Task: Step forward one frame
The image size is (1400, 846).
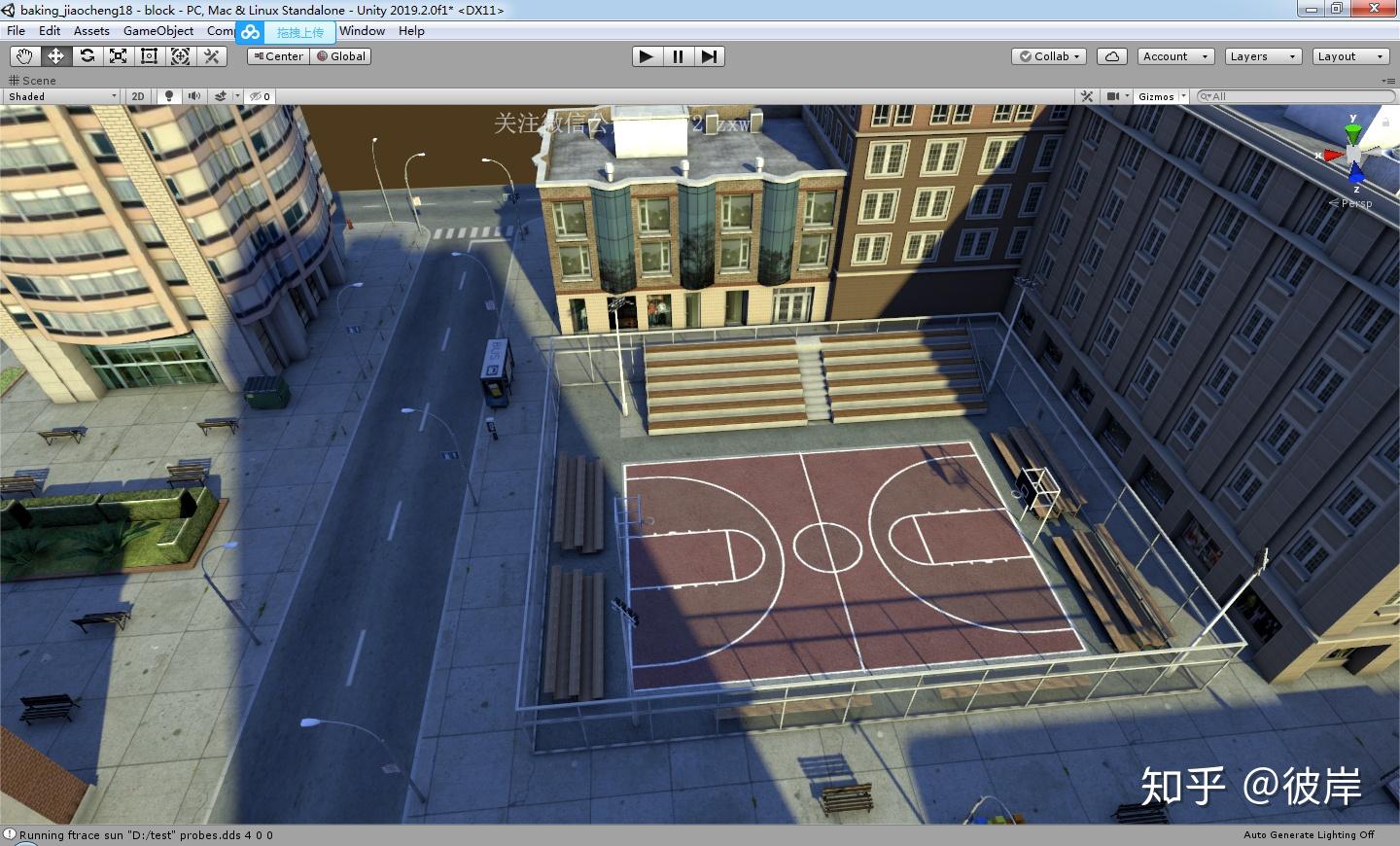Action: click(709, 56)
